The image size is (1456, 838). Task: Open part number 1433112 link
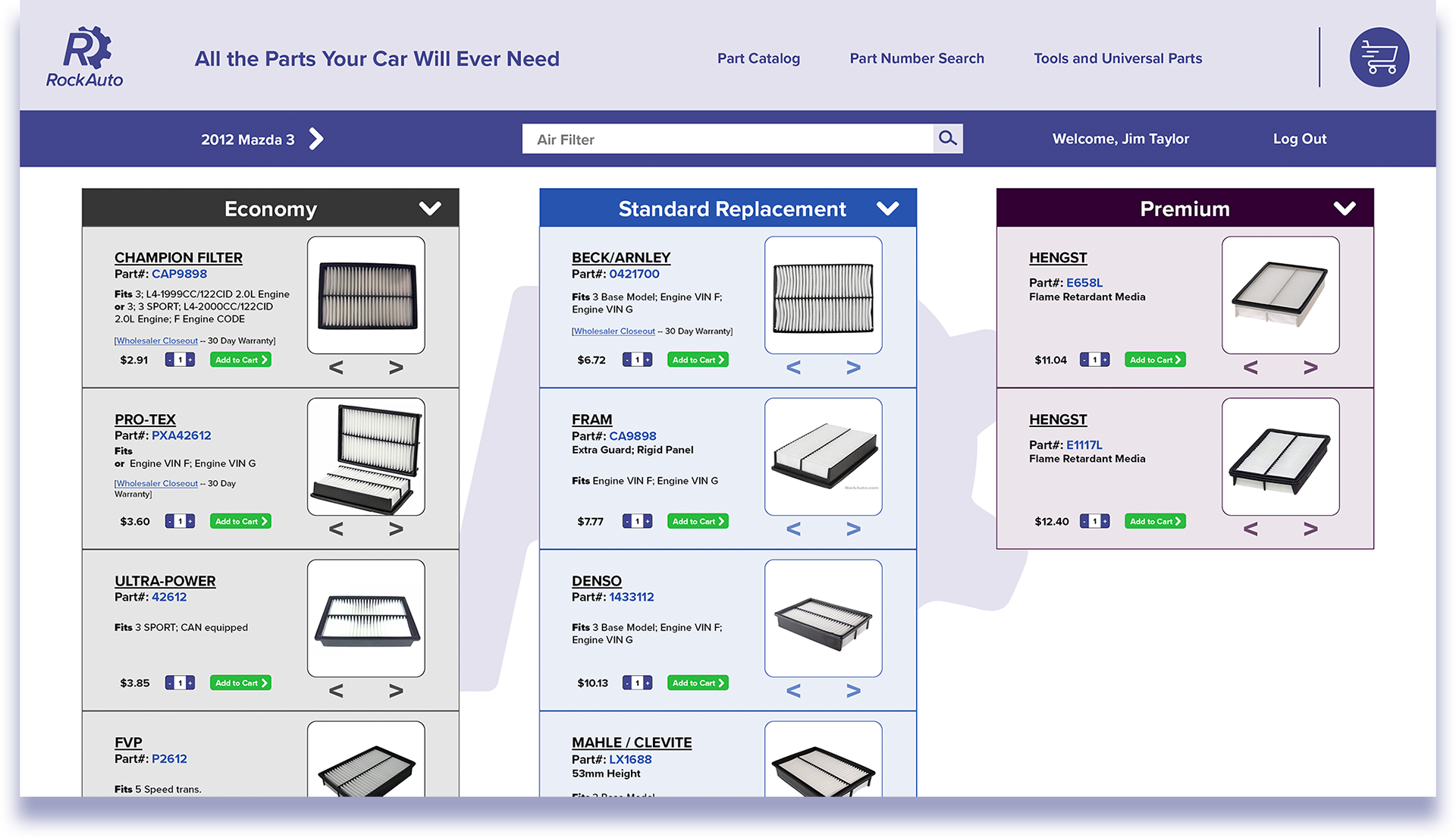coord(631,597)
